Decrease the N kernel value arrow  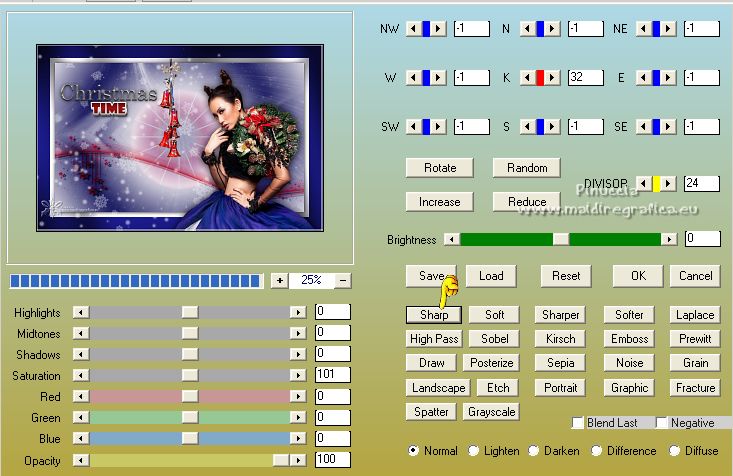point(527,29)
